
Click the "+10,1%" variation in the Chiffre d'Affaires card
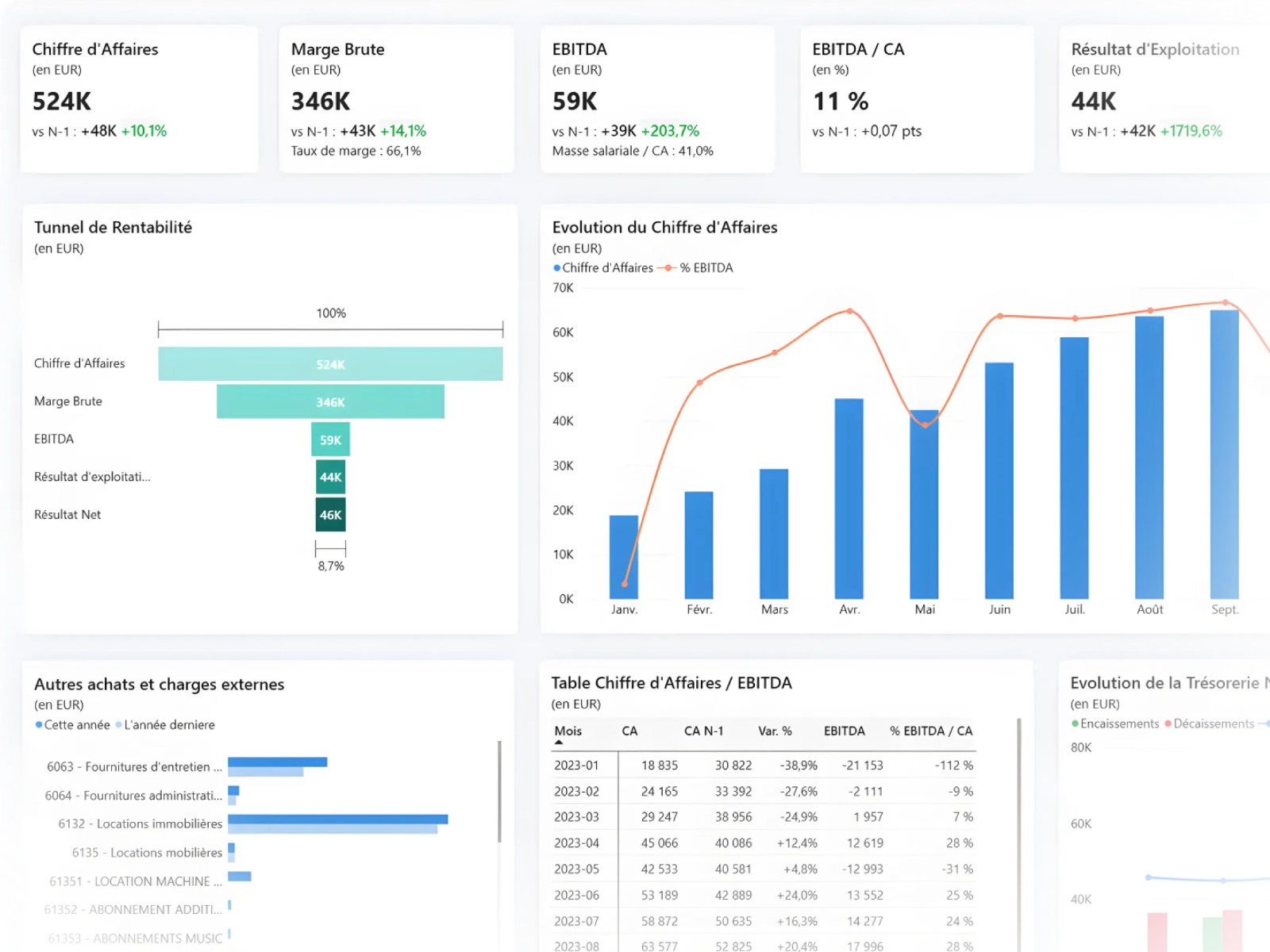coord(144,131)
